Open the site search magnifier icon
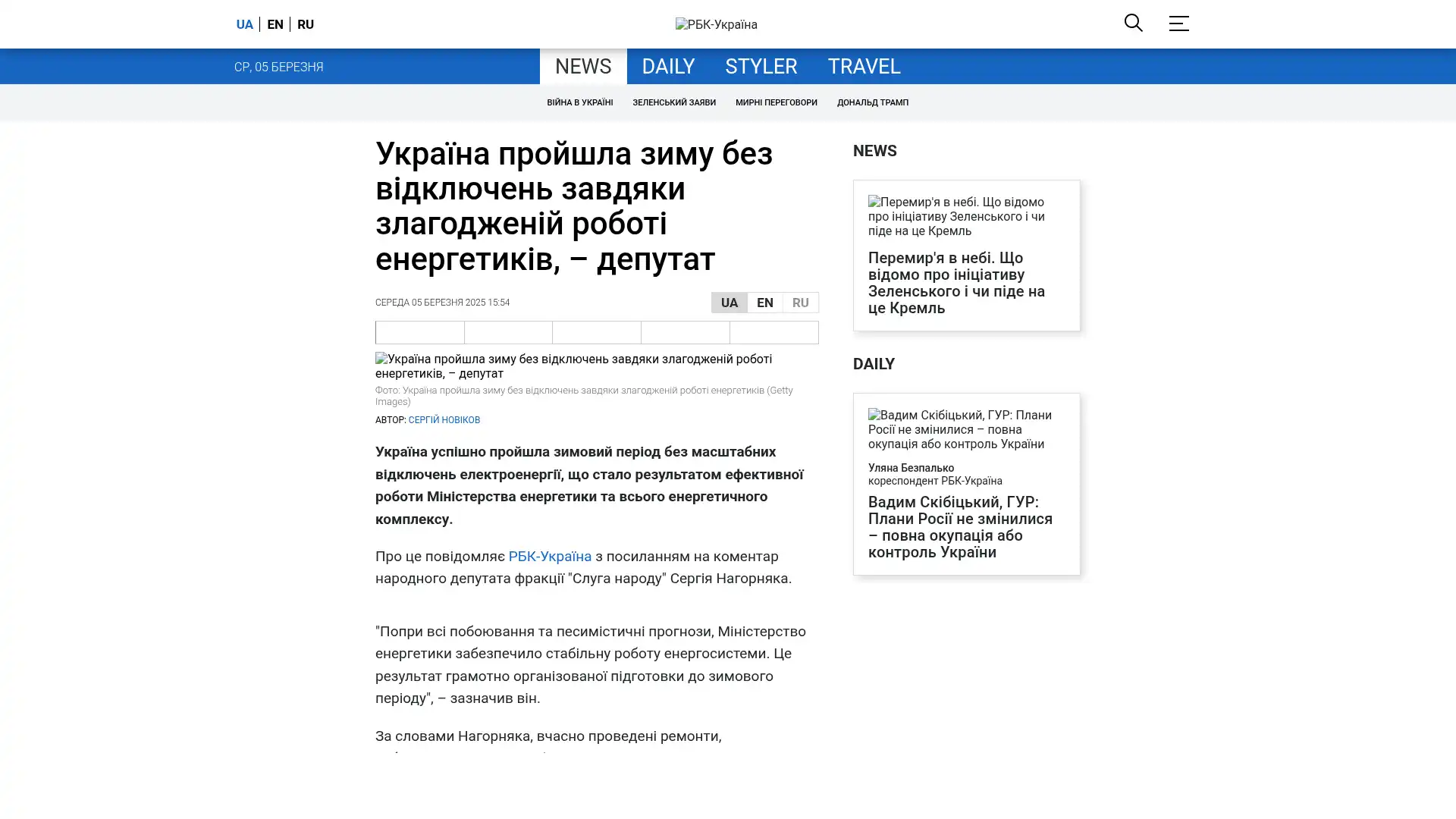 [x=1133, y=23]
